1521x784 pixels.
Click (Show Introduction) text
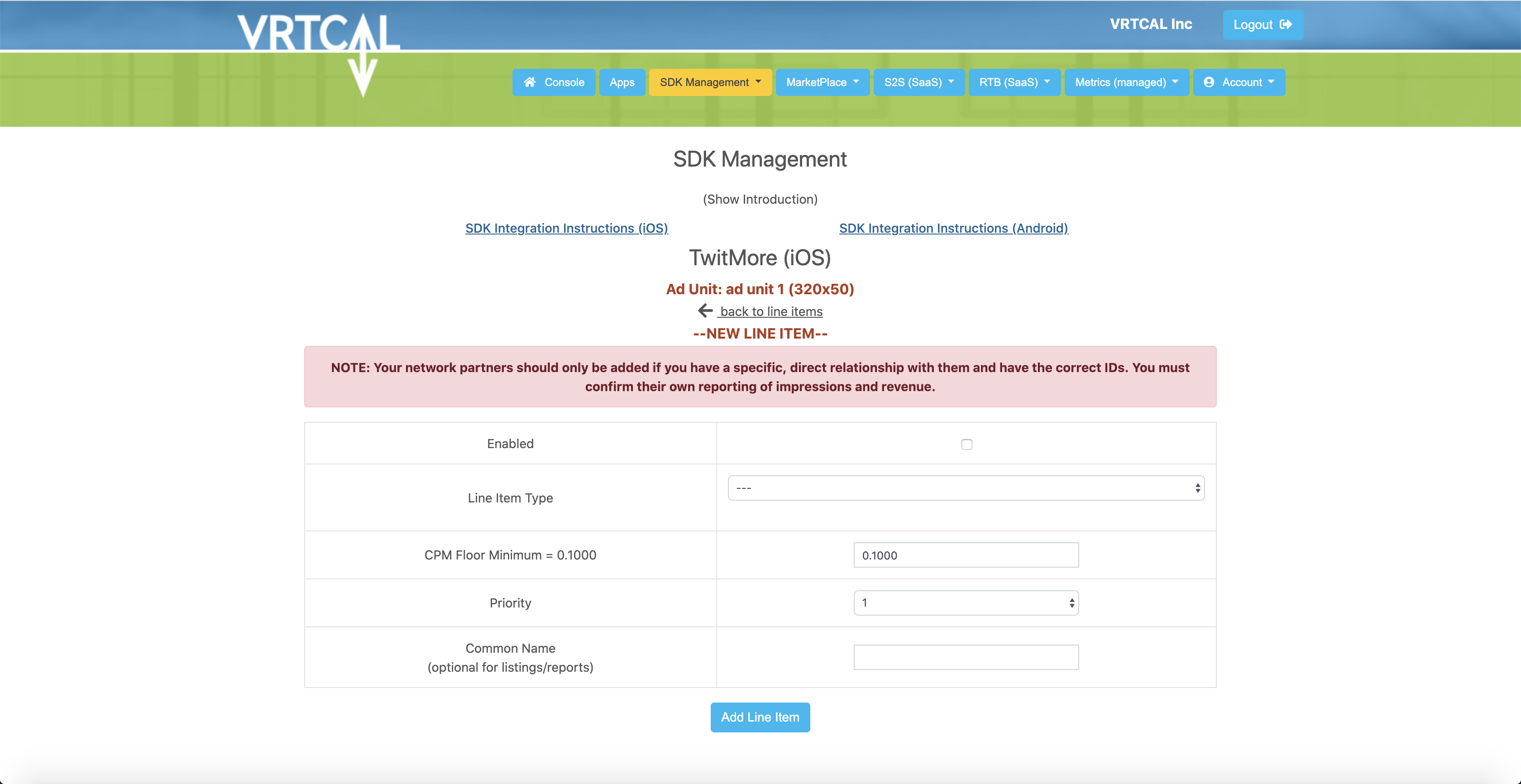760,199
